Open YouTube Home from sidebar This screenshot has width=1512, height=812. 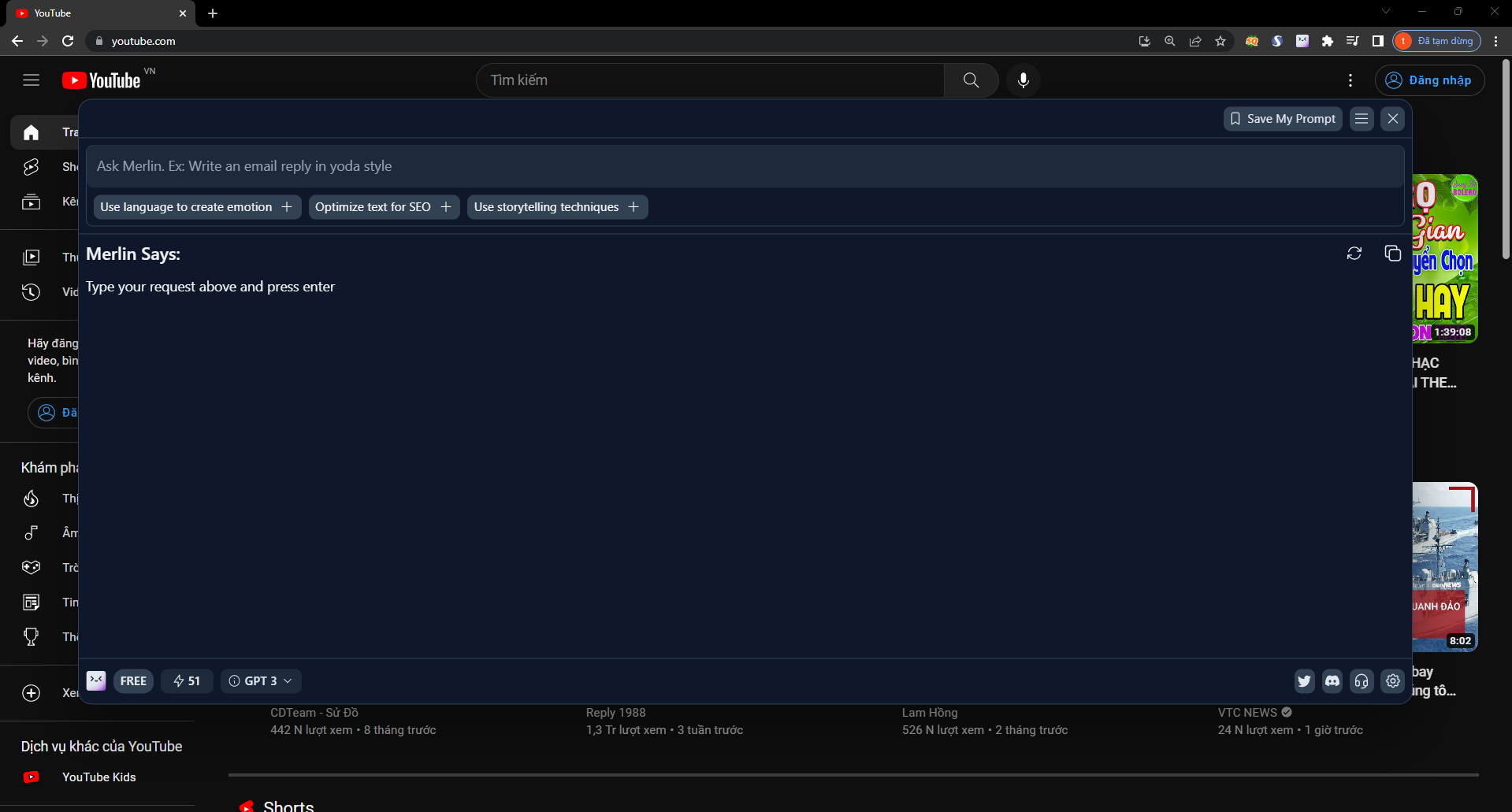31,132
